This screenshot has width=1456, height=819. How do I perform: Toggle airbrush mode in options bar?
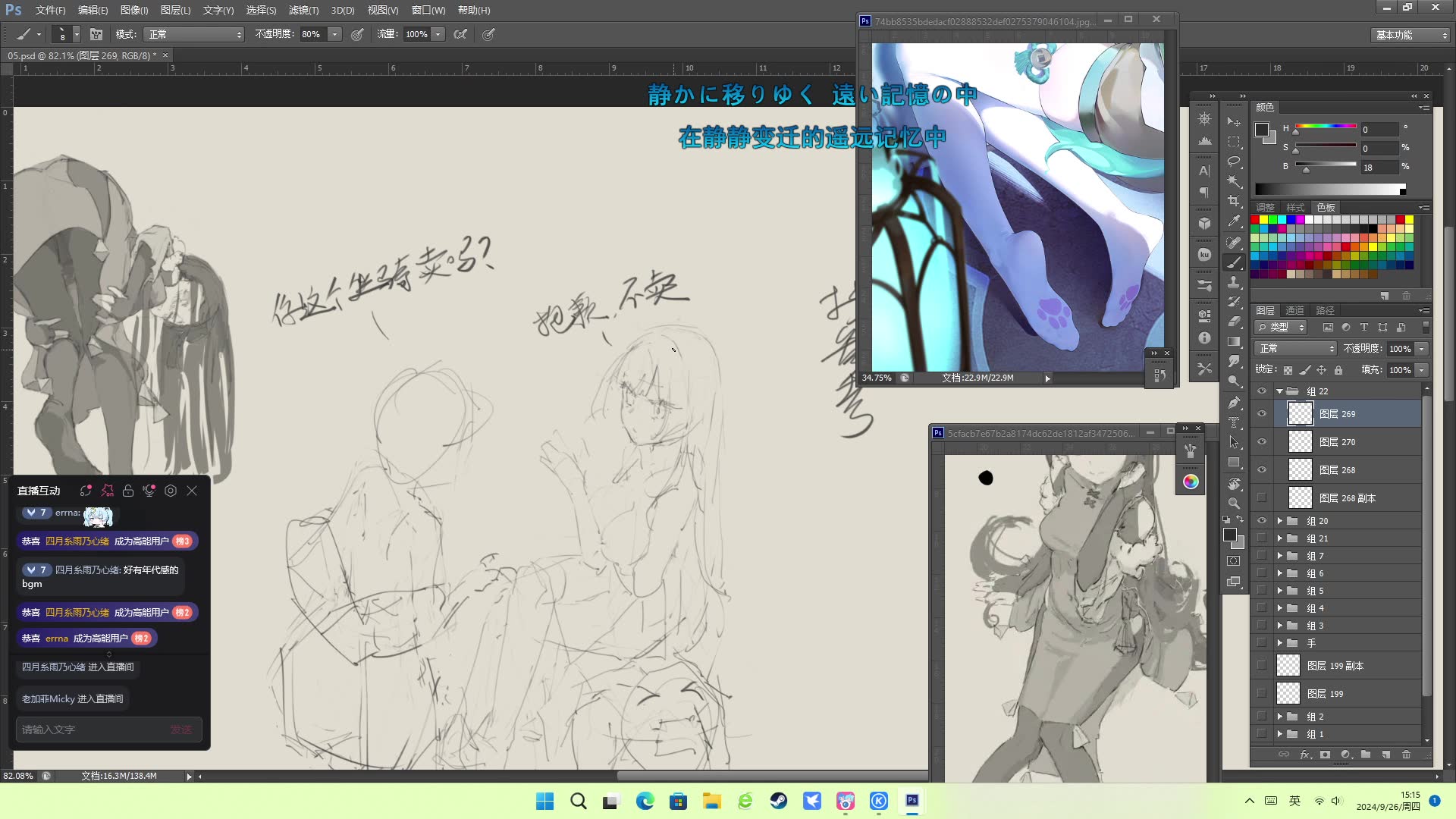tap(460, 34)
